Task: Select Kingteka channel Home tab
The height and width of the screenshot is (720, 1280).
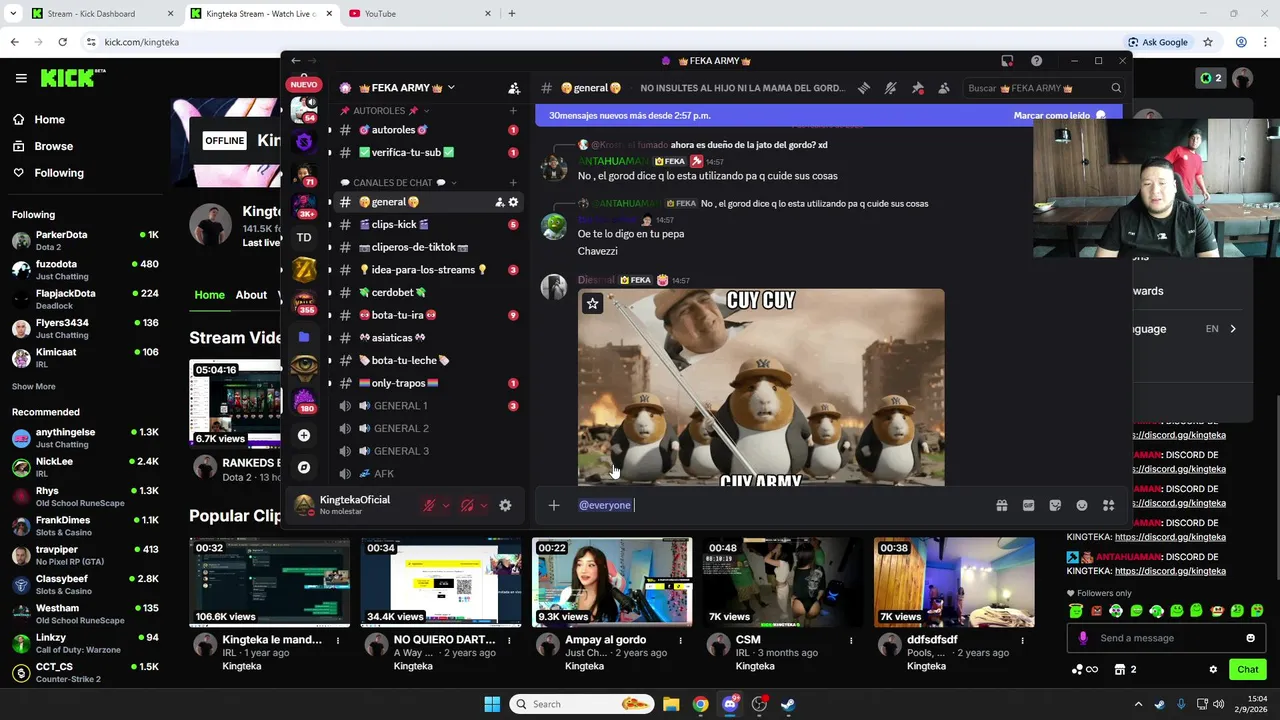Action: [x=210, y=295]
